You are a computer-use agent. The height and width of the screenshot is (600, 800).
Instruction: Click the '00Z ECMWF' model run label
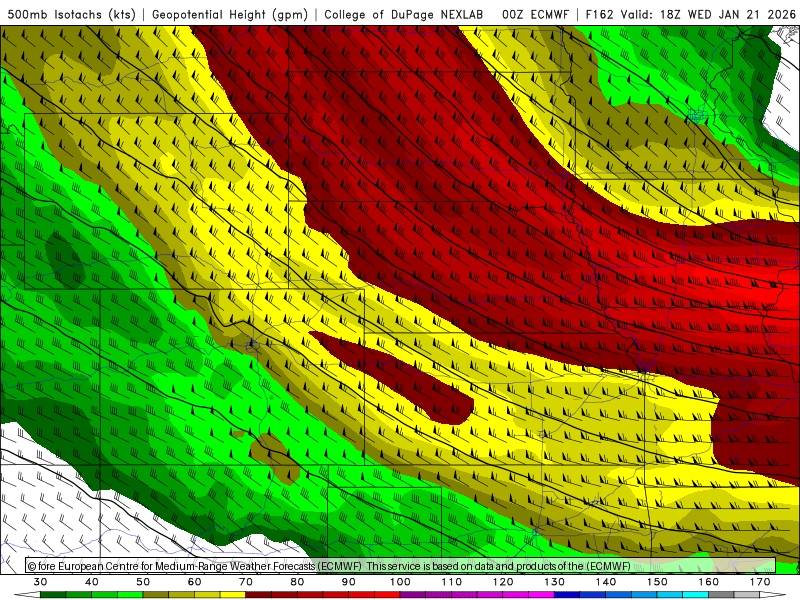pyautogui.click(x=535, y=14)
